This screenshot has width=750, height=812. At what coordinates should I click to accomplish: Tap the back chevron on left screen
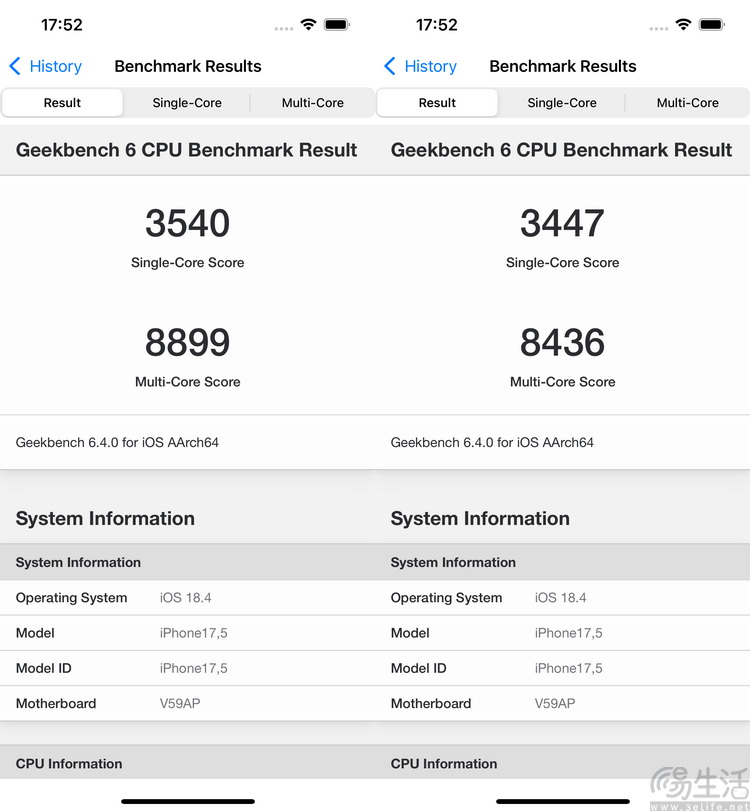pos(15,66)
